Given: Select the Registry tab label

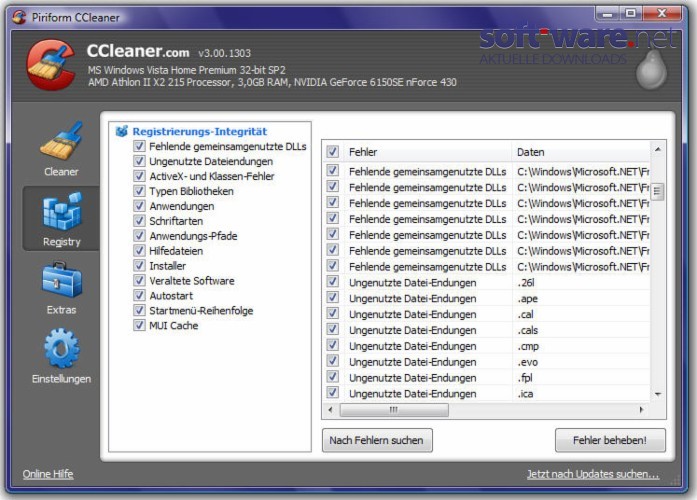Looking at the screenshot, I should (x=62, y=242).
